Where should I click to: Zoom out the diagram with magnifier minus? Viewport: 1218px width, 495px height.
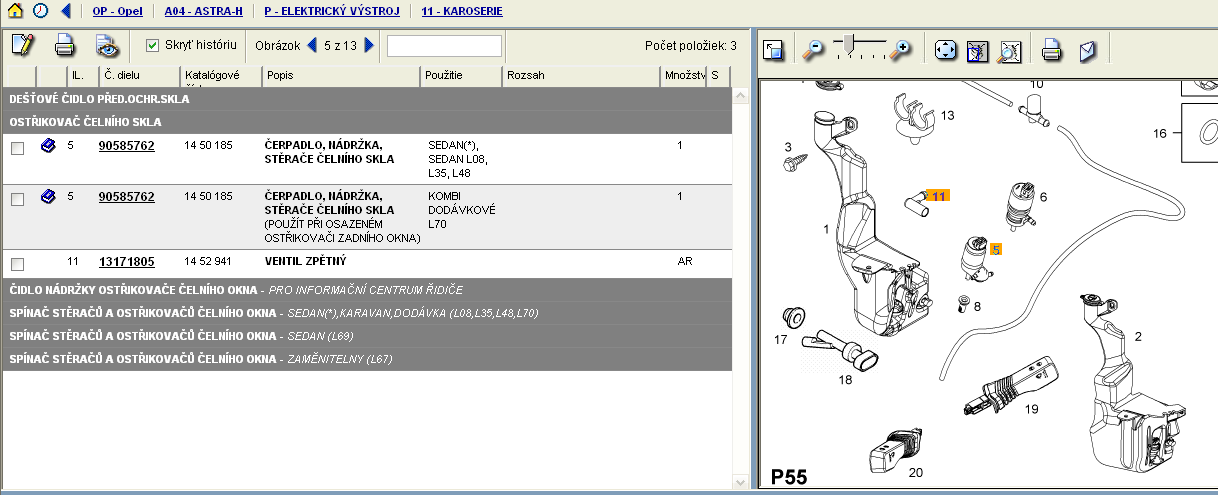(x=814, y=49)
